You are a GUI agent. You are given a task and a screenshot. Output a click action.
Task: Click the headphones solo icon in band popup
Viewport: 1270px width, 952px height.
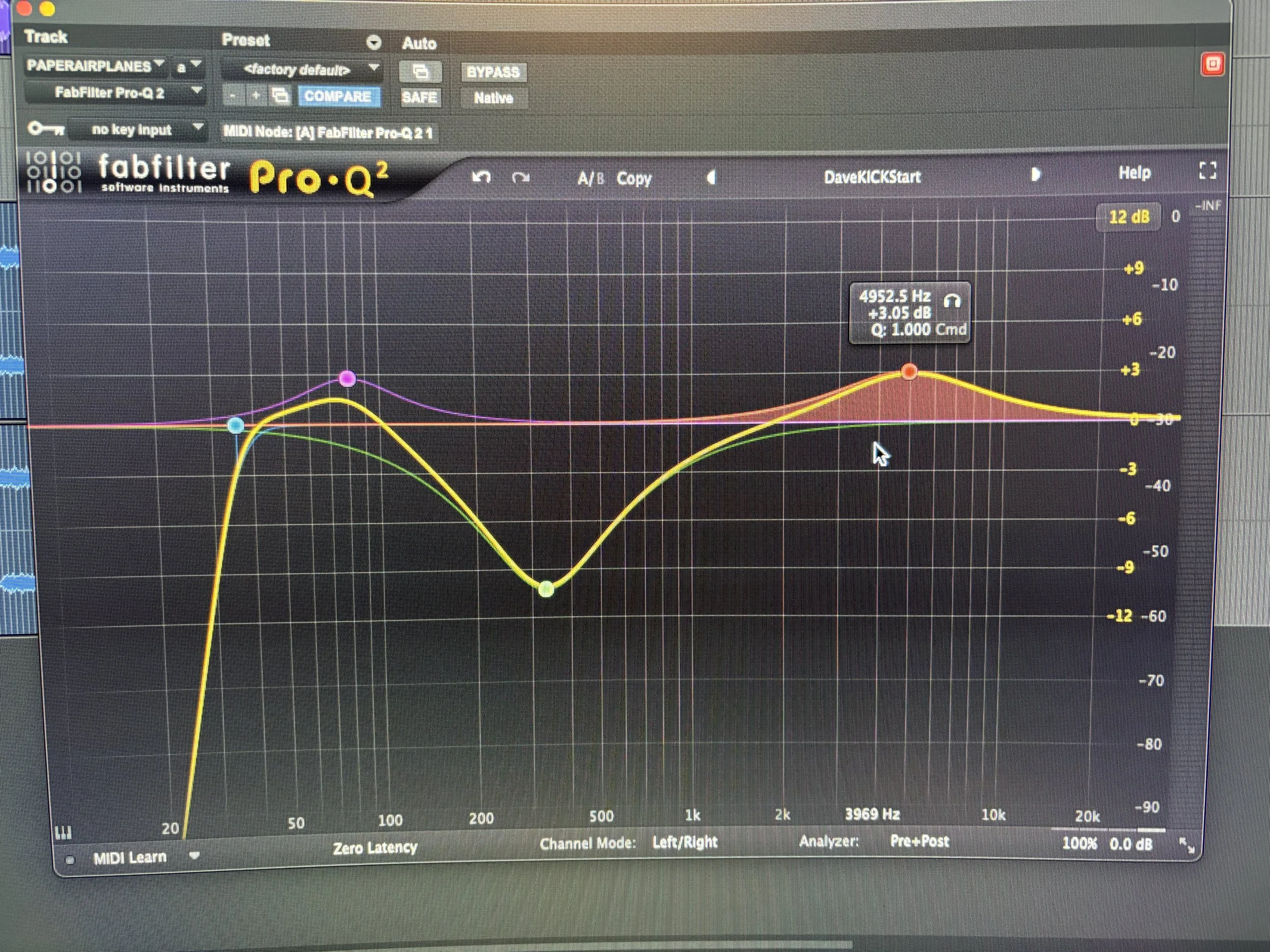[x=951, y=301]
